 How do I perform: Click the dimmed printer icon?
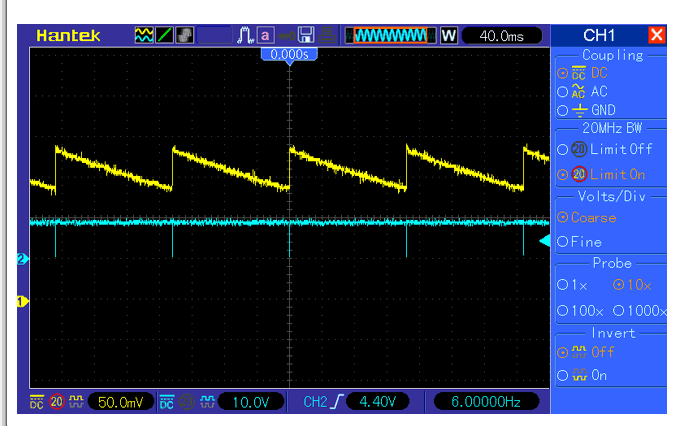pyautogui.click(x=327, y=35)
